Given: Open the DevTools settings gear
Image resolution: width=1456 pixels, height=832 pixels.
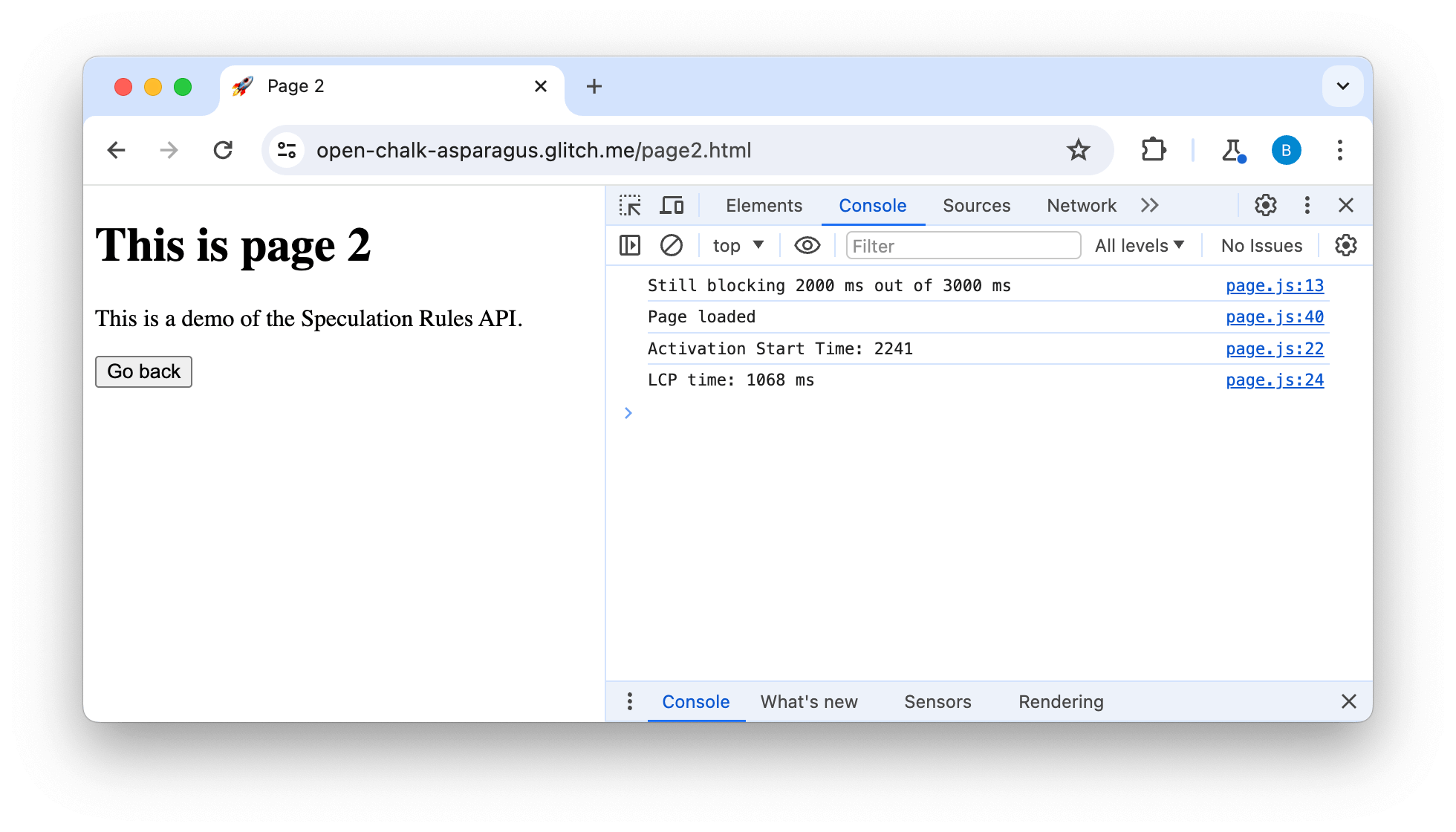Looking at the screenshot, I should tap(1266, 205).
